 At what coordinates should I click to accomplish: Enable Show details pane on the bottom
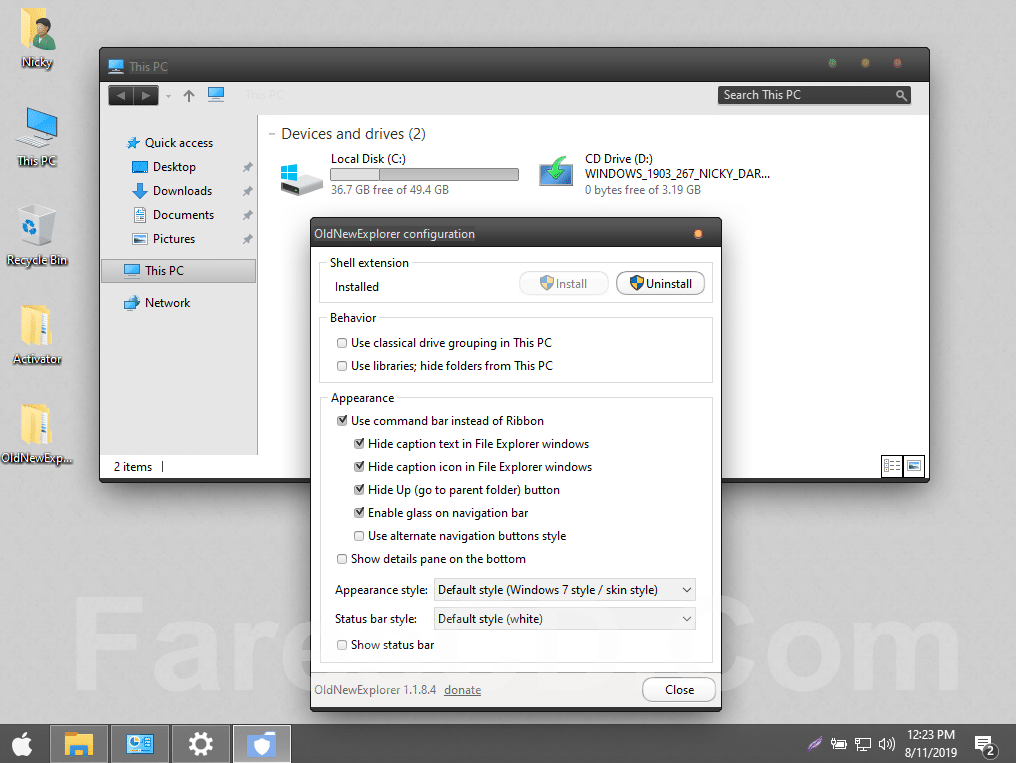pos(341,559)
